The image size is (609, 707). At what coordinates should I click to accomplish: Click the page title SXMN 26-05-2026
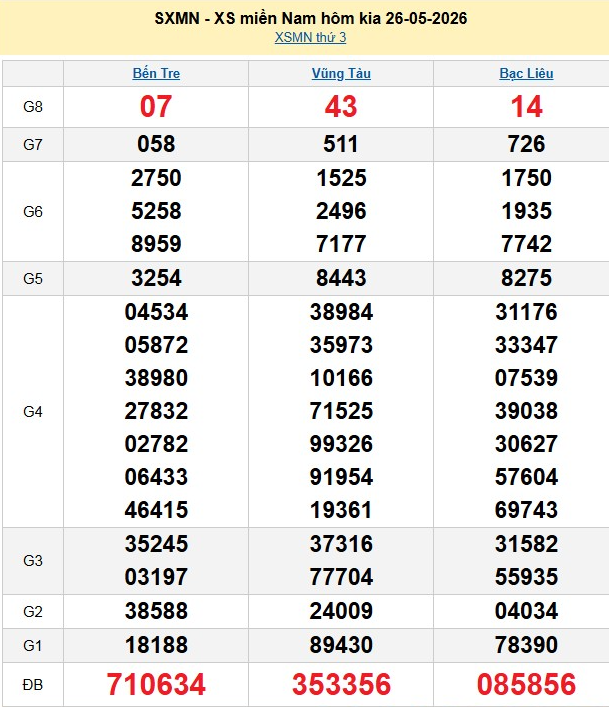coord(311,18)
